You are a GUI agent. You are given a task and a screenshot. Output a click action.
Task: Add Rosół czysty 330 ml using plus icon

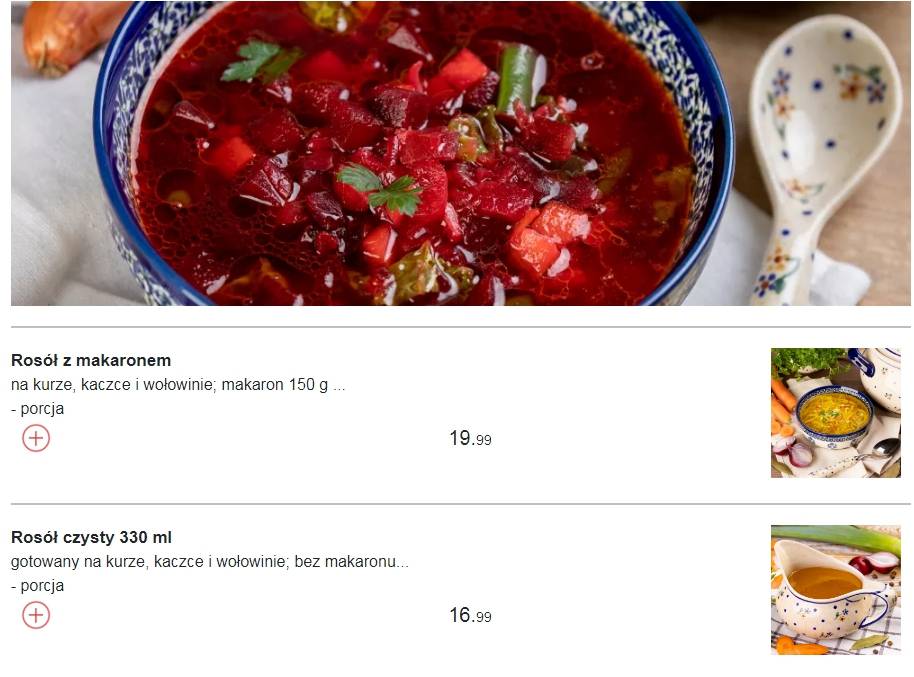click(x=36, y=615)
